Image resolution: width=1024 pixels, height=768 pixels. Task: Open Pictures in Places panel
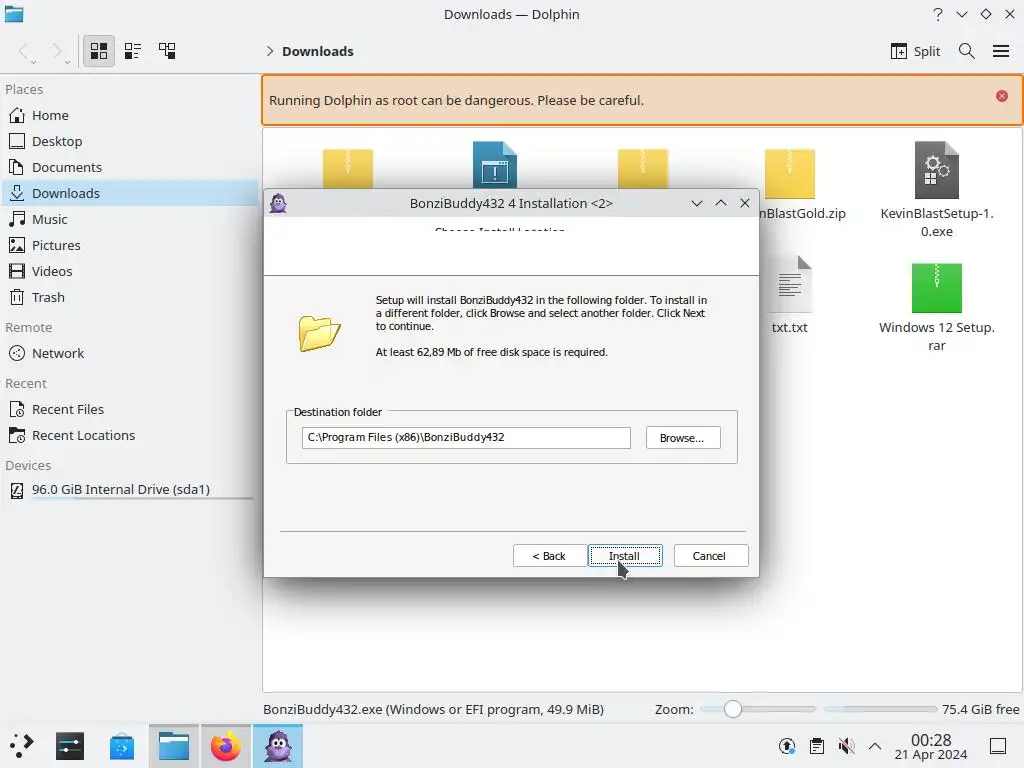[x=129, y=246]
